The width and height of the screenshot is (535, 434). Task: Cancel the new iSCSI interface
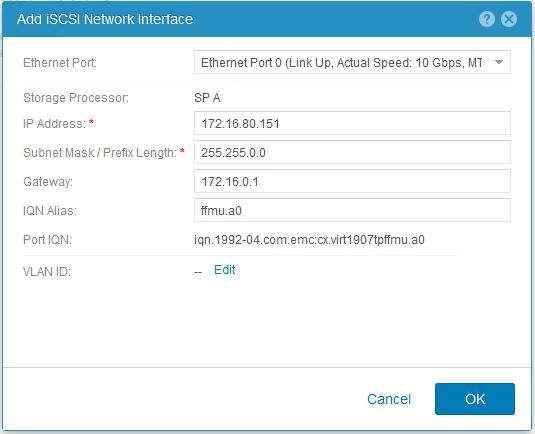point(389,399)
